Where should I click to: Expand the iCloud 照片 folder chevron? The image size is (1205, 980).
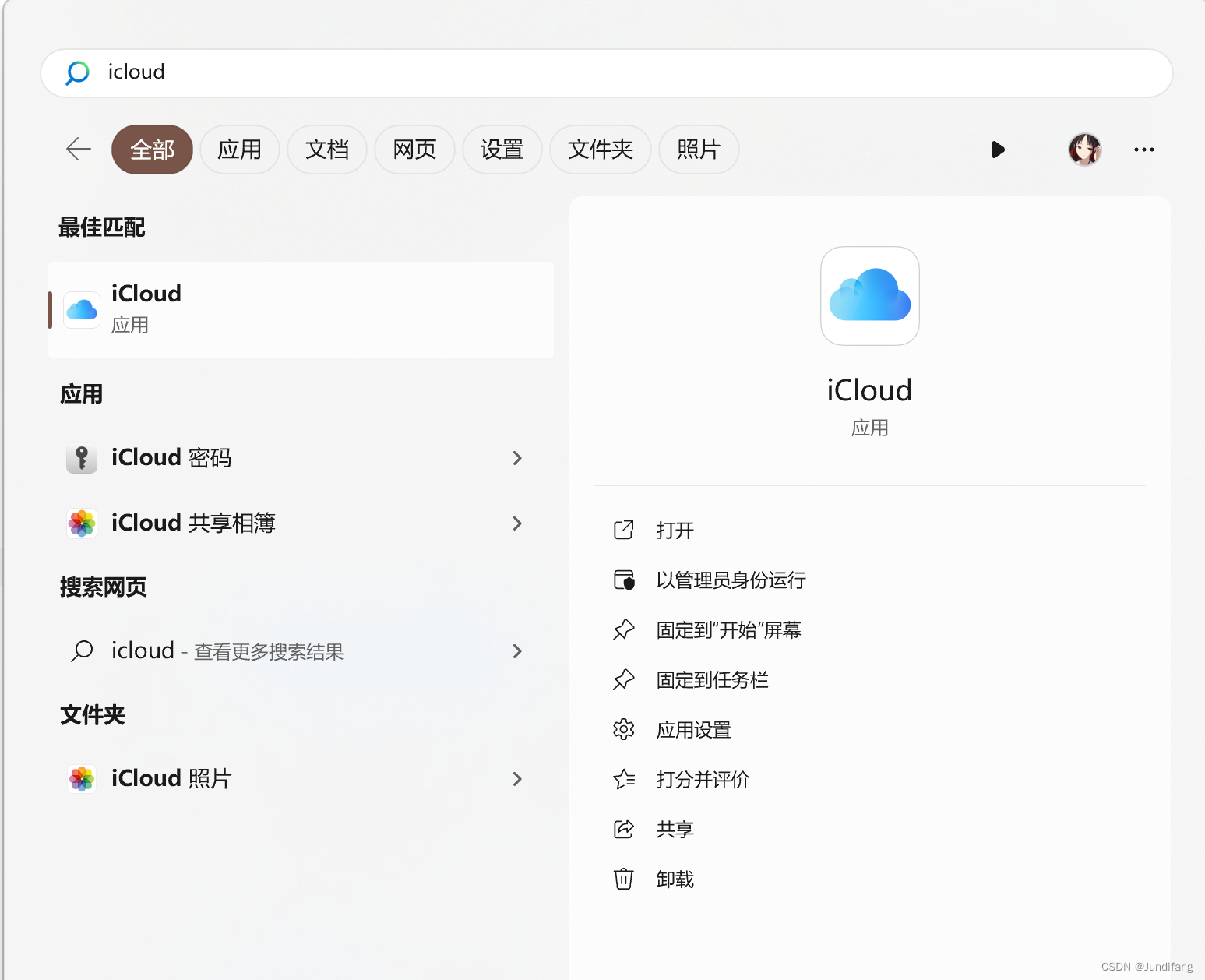tap(517, 779)
